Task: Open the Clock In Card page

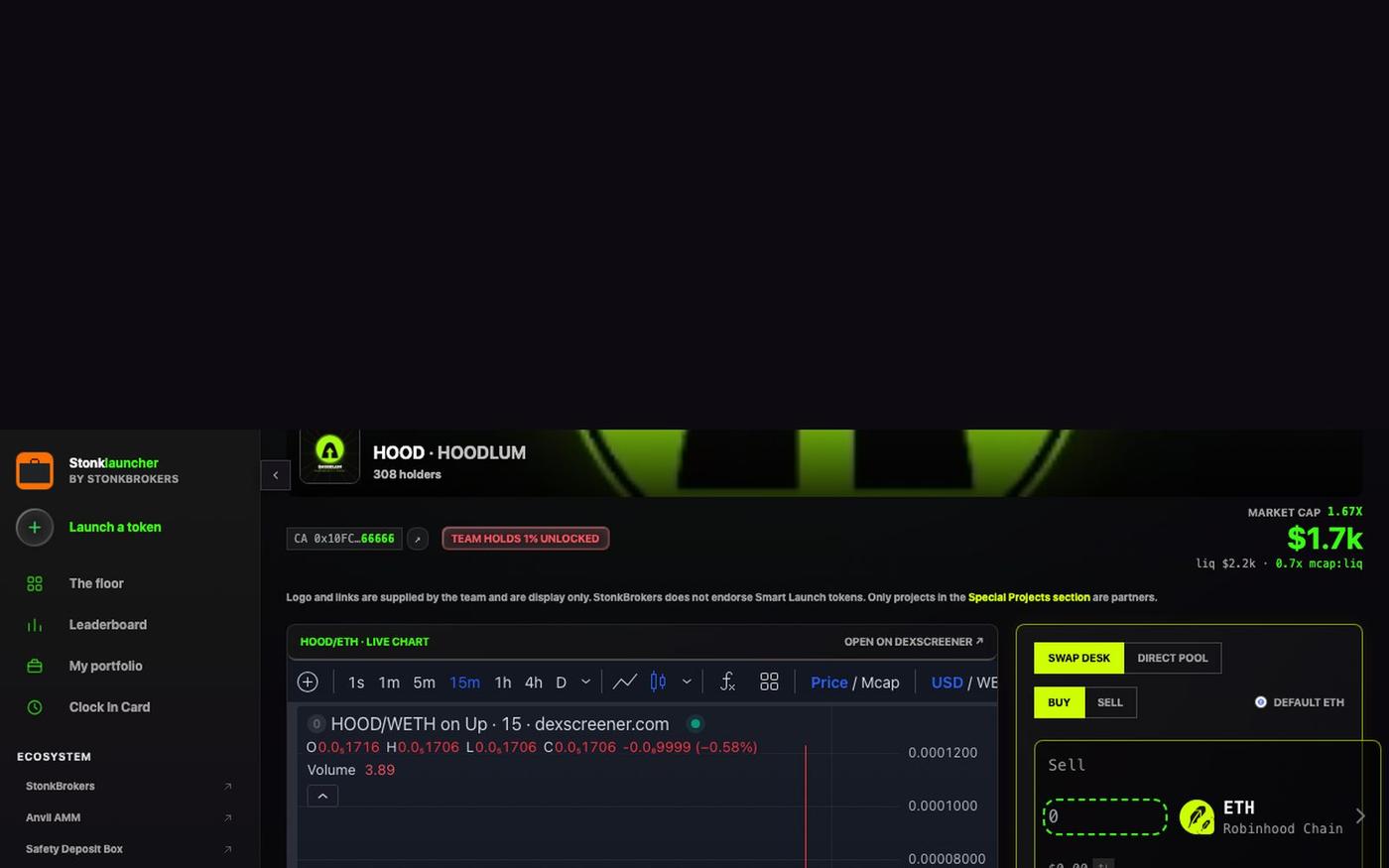Action: point(109,707)
